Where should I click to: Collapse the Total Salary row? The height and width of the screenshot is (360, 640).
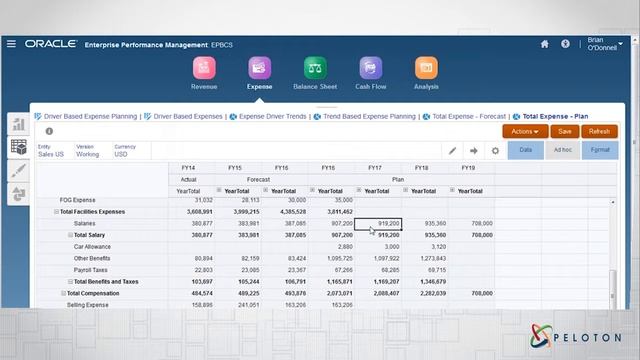click(70, 235)
